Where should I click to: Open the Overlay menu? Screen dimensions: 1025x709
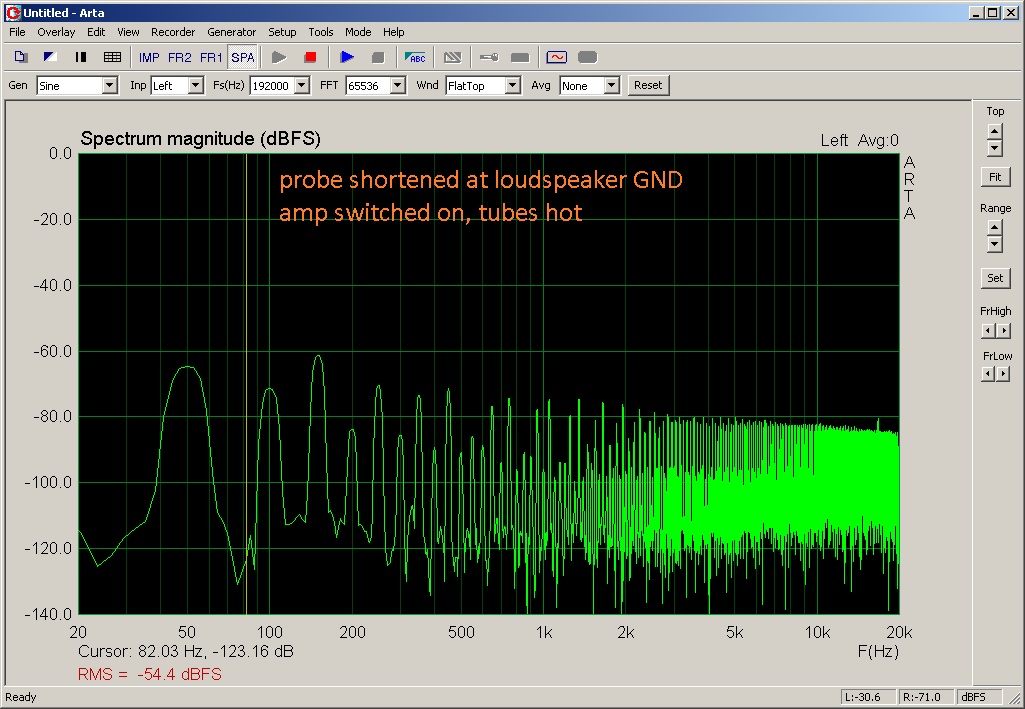click(56, 32)
